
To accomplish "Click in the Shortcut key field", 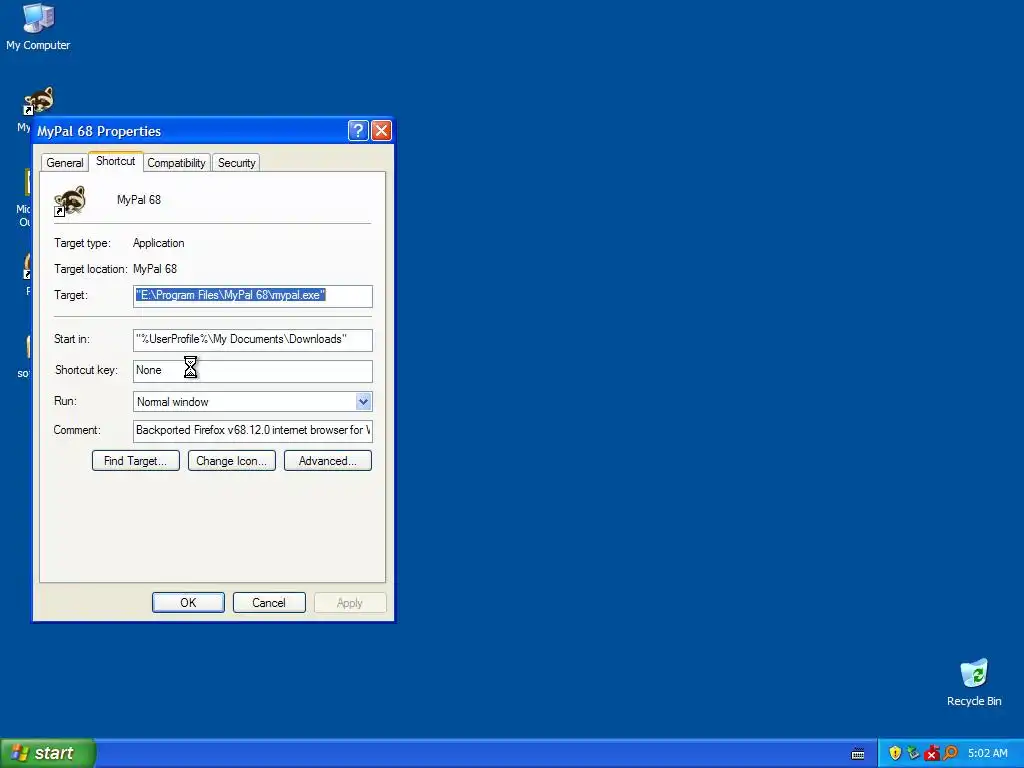I will pyautogui.click(x=253, y=370).
